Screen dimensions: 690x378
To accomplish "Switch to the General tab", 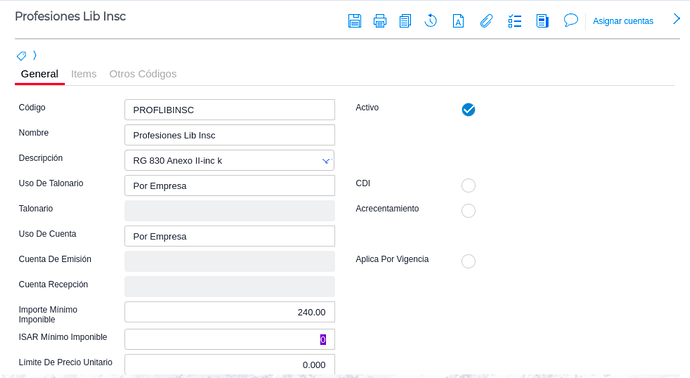I will [x=40, y=74].
